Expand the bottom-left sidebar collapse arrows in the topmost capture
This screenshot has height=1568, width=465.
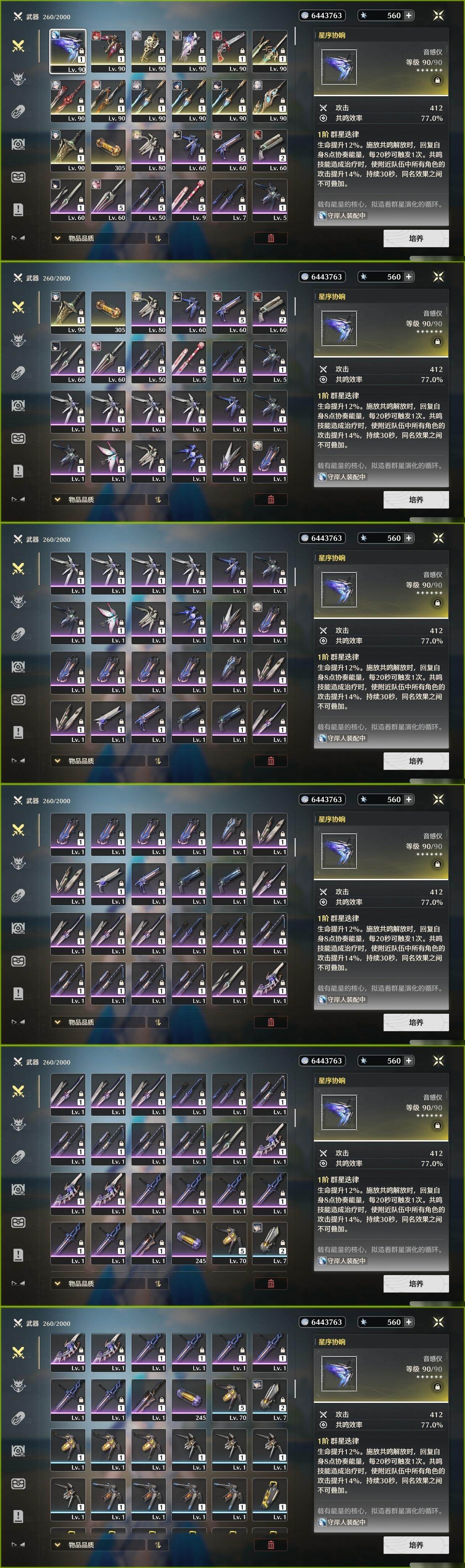click(x=18, y=238)
